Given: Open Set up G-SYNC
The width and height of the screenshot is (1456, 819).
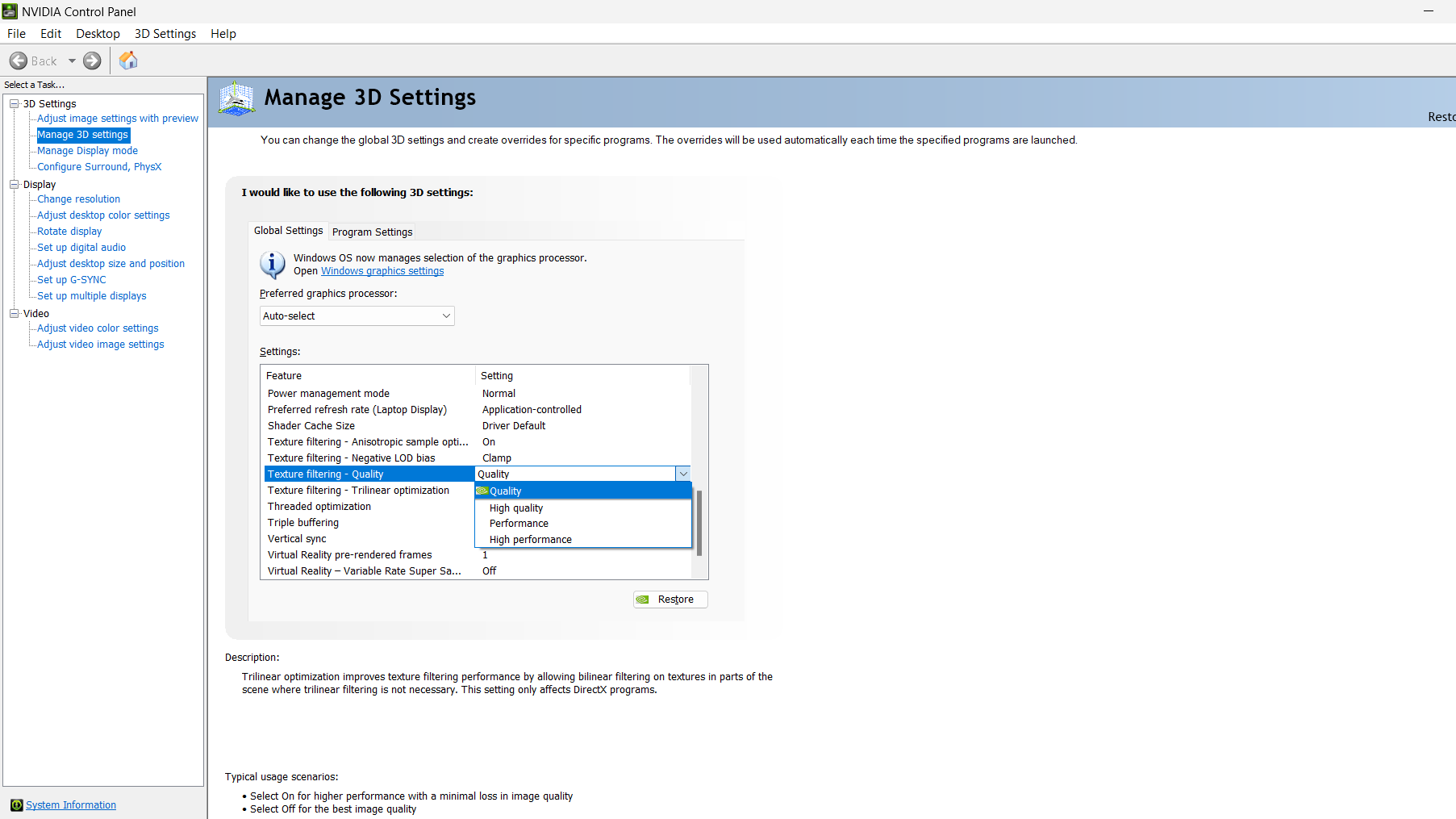Looking at the screenshot, I should pyautogui.click(x=72, y=280).
